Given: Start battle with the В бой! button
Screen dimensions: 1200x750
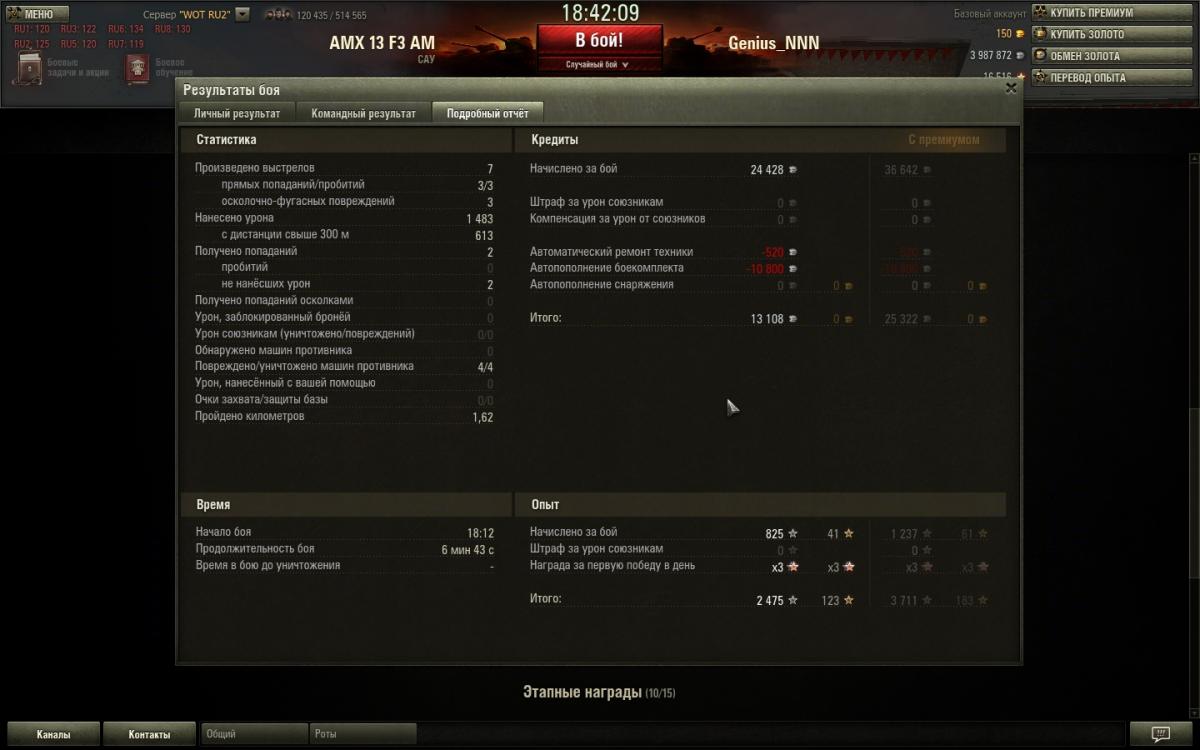Looking at the screenshot, I should [599, 40].
